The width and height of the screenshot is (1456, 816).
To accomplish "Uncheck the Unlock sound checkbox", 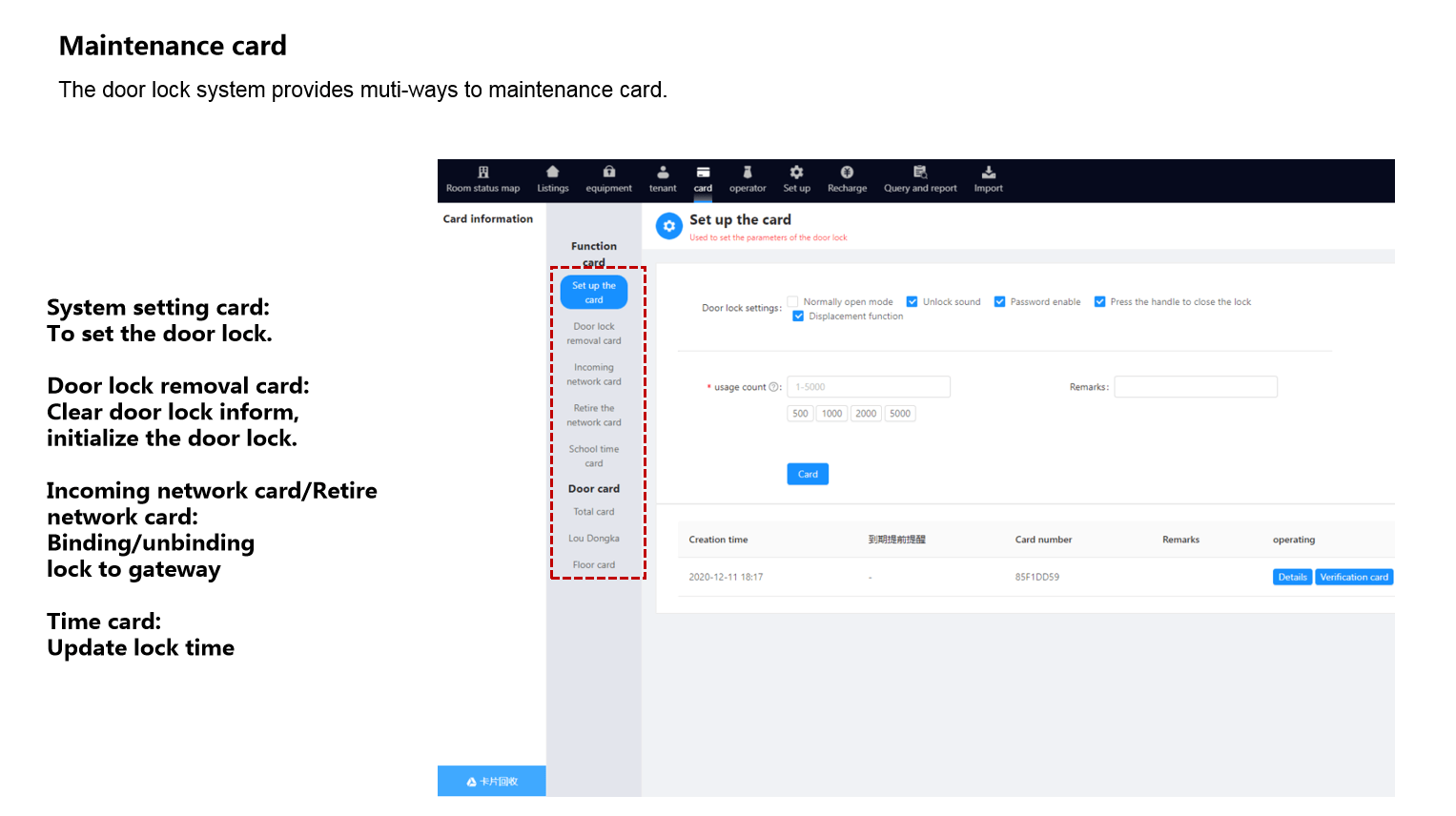I will 913,302.
